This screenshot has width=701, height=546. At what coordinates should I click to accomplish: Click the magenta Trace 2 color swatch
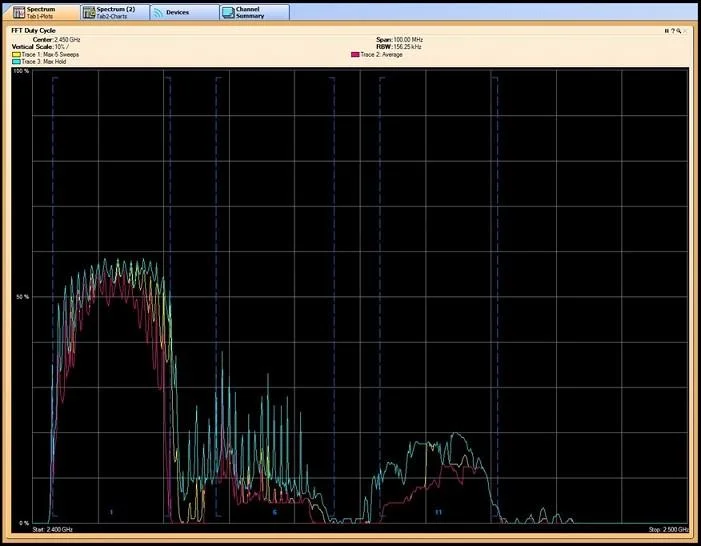click(x=355, y=55)
